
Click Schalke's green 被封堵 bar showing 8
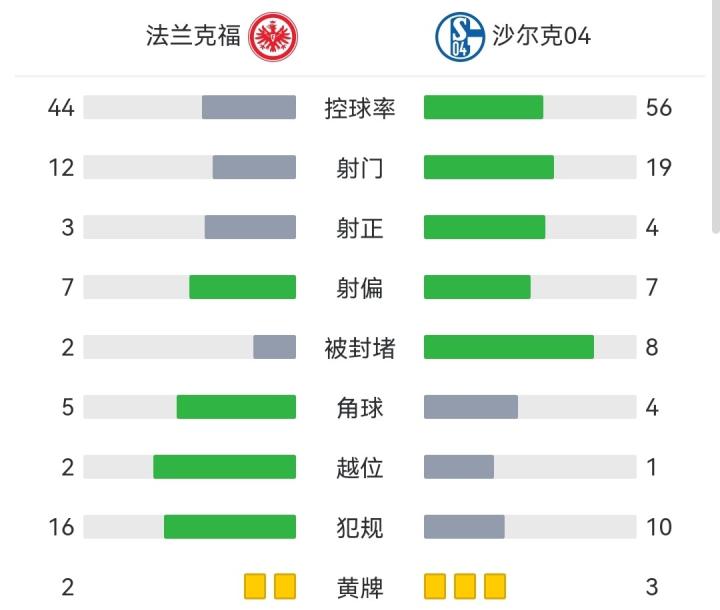[508, 347]
